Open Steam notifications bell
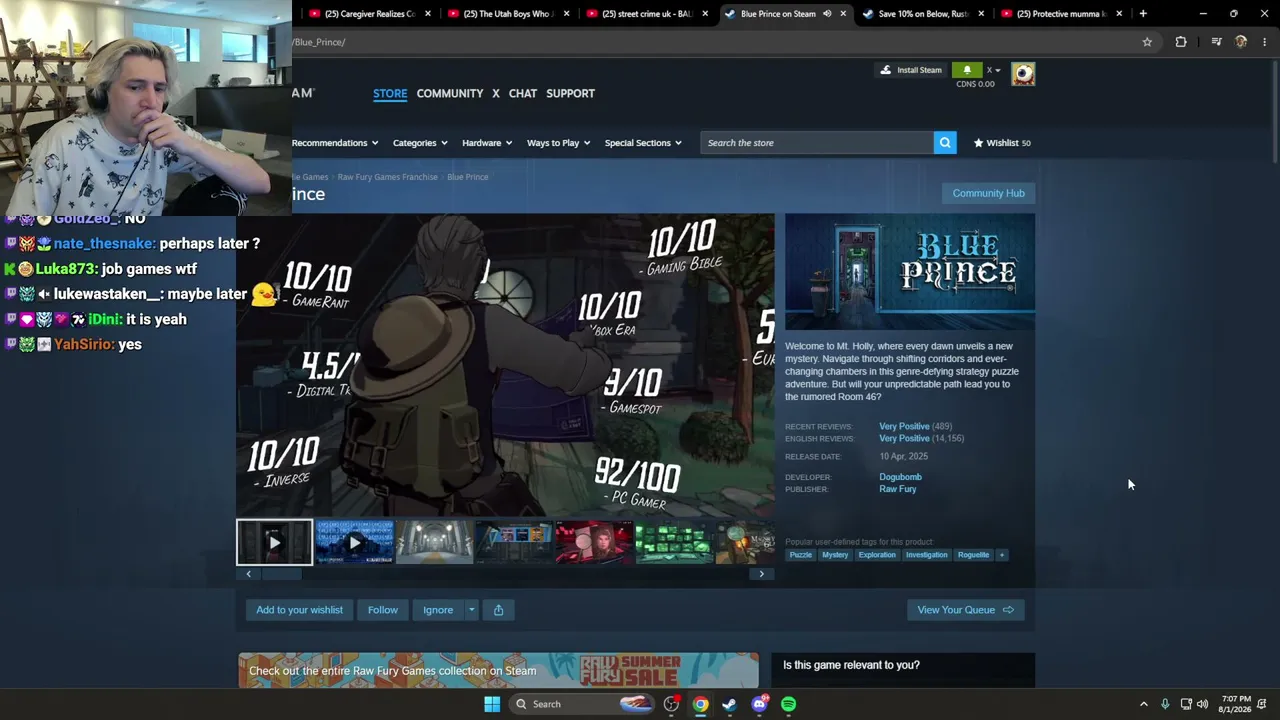The width and height of the screenshot is (1280, 720). (967, 70)
